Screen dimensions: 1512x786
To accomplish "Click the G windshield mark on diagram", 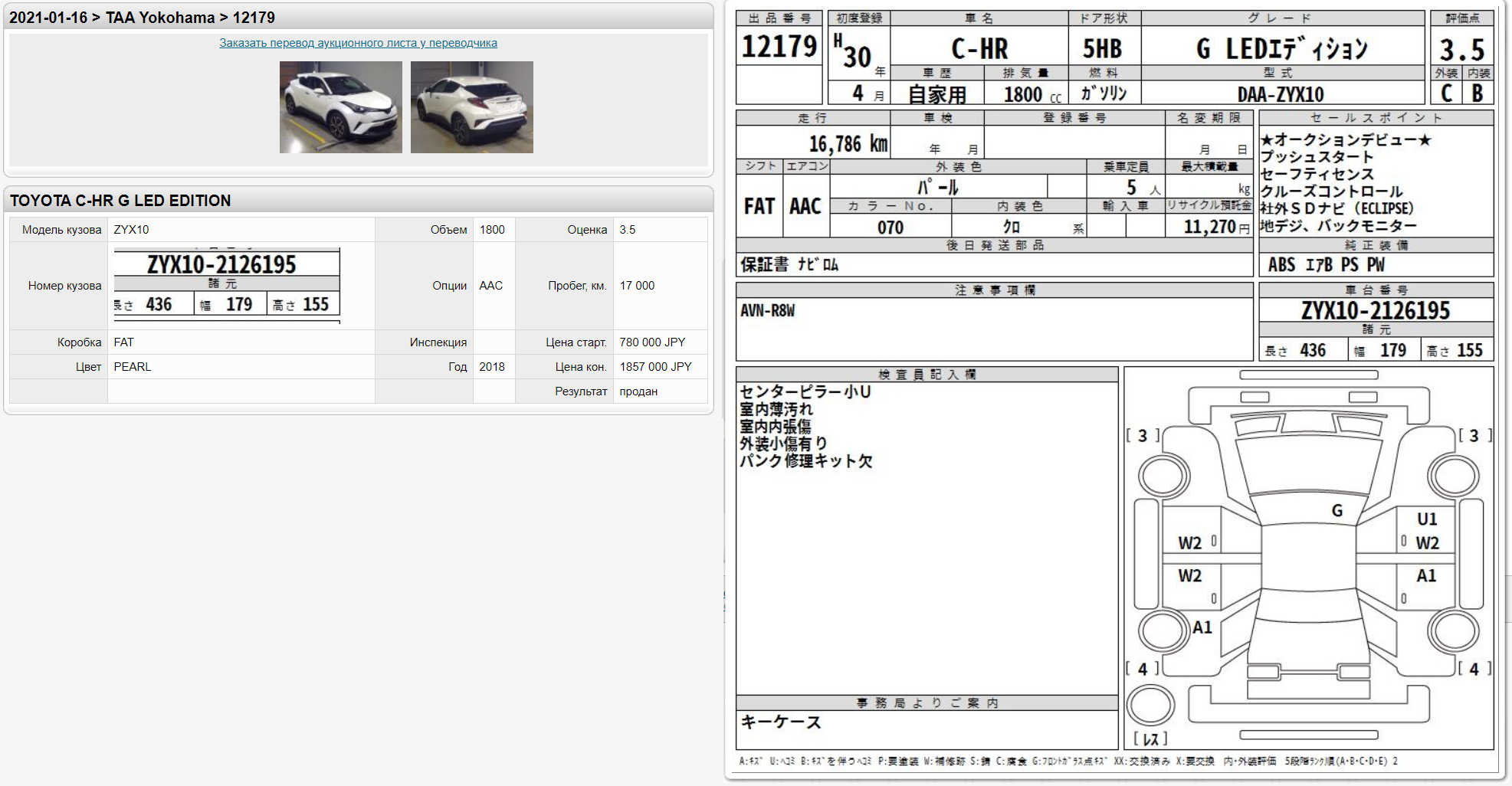I will (x=1337, y=511).
